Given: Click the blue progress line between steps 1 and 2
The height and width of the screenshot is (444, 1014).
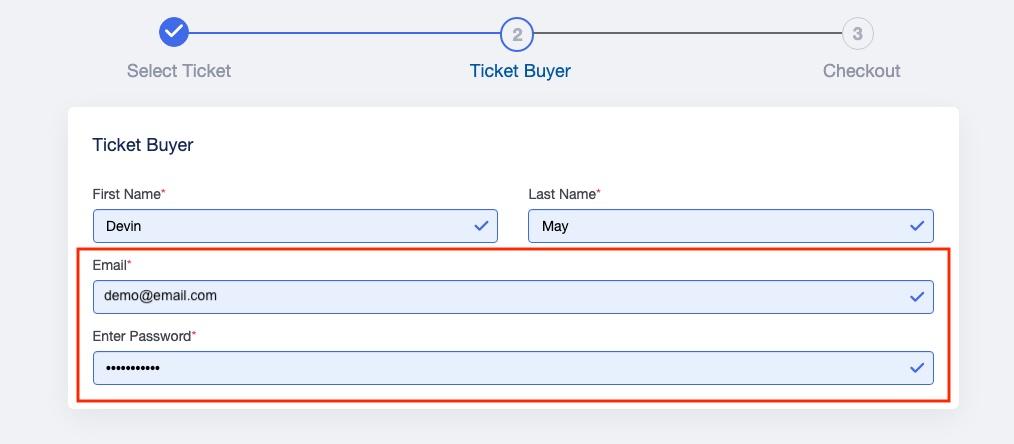Looking at the screenshot, I should (344, 32).
